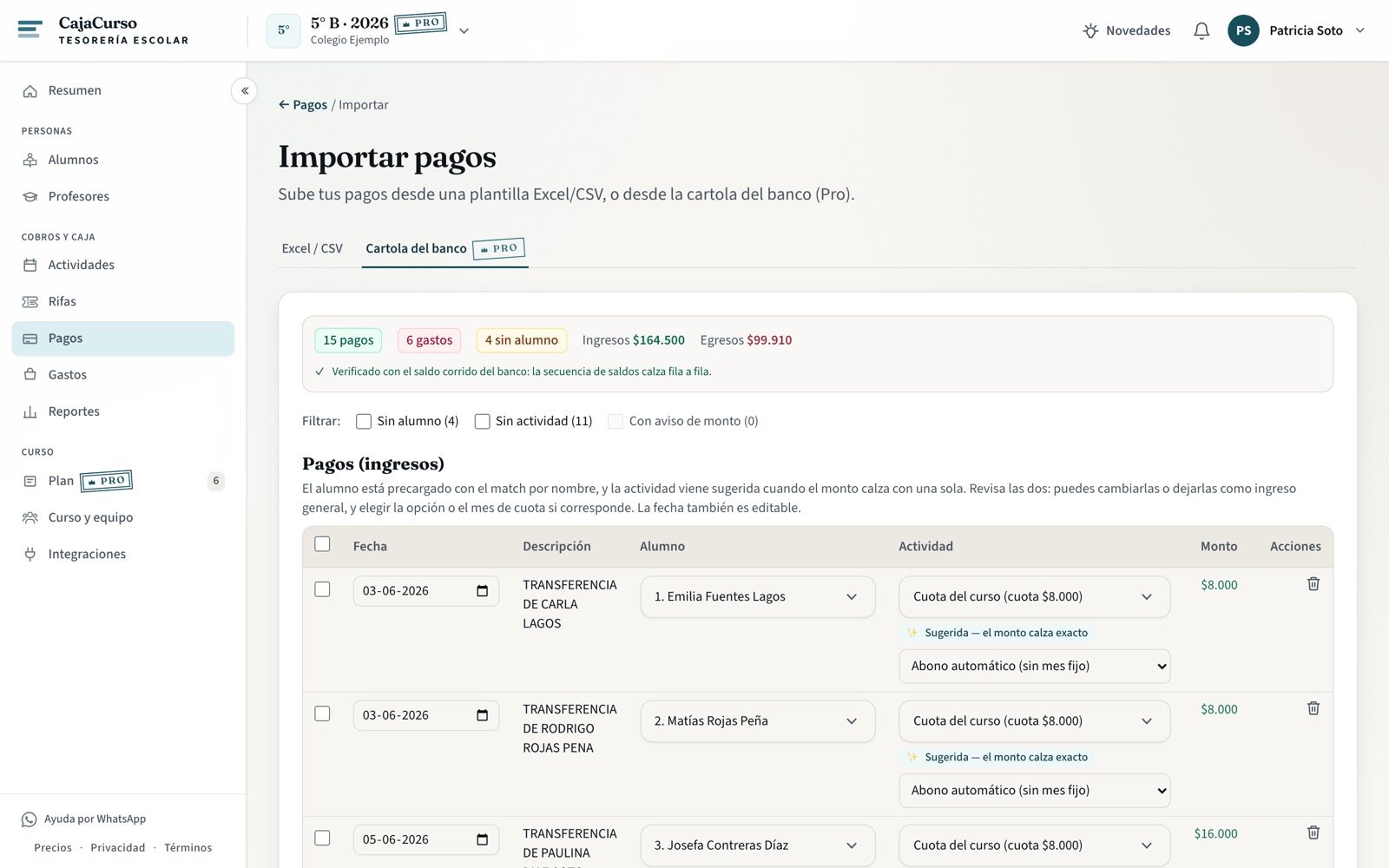Click the $16.000 amount
The image size is (1389, 868).
point(1215,834)
